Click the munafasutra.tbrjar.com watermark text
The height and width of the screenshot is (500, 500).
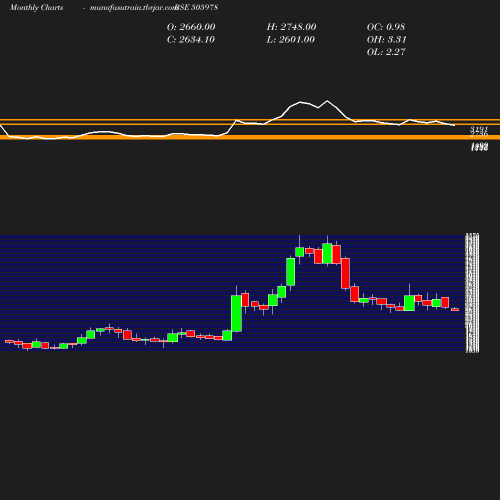tap(133, 7)
